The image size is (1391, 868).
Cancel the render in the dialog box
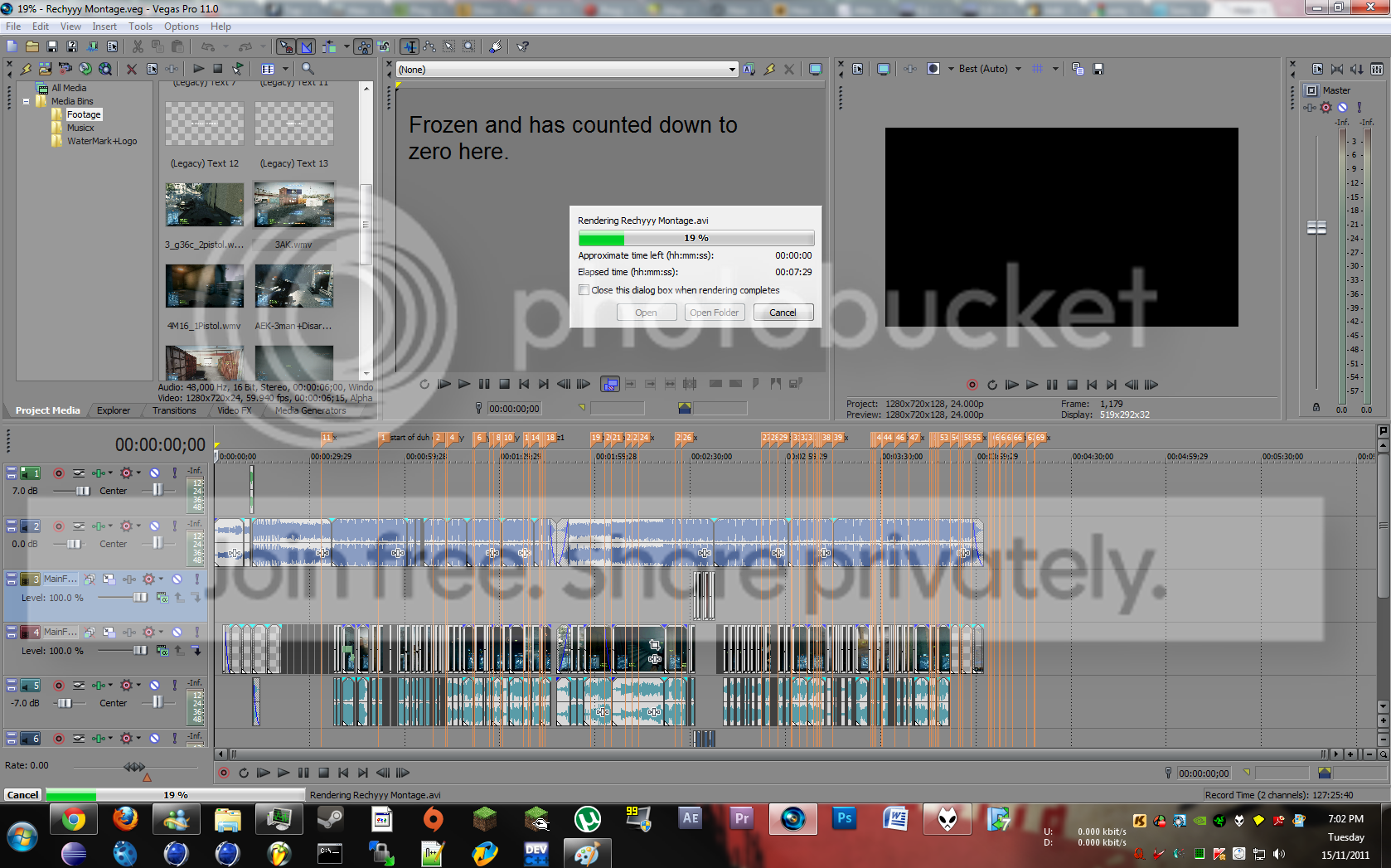[x=783, y=313]
